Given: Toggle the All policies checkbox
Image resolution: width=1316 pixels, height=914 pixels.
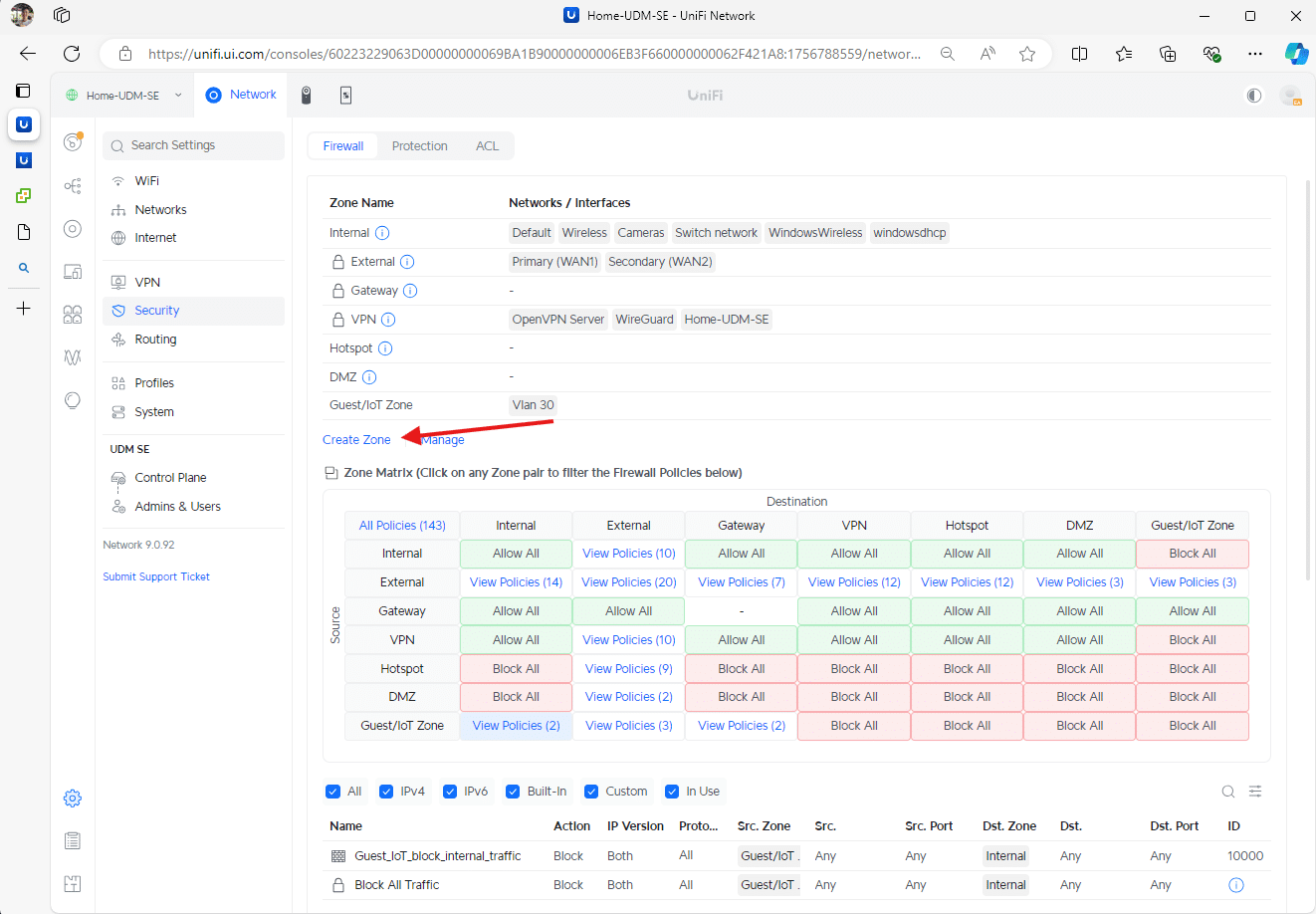Looking at the screenshot, I should (x=332, y=792).
